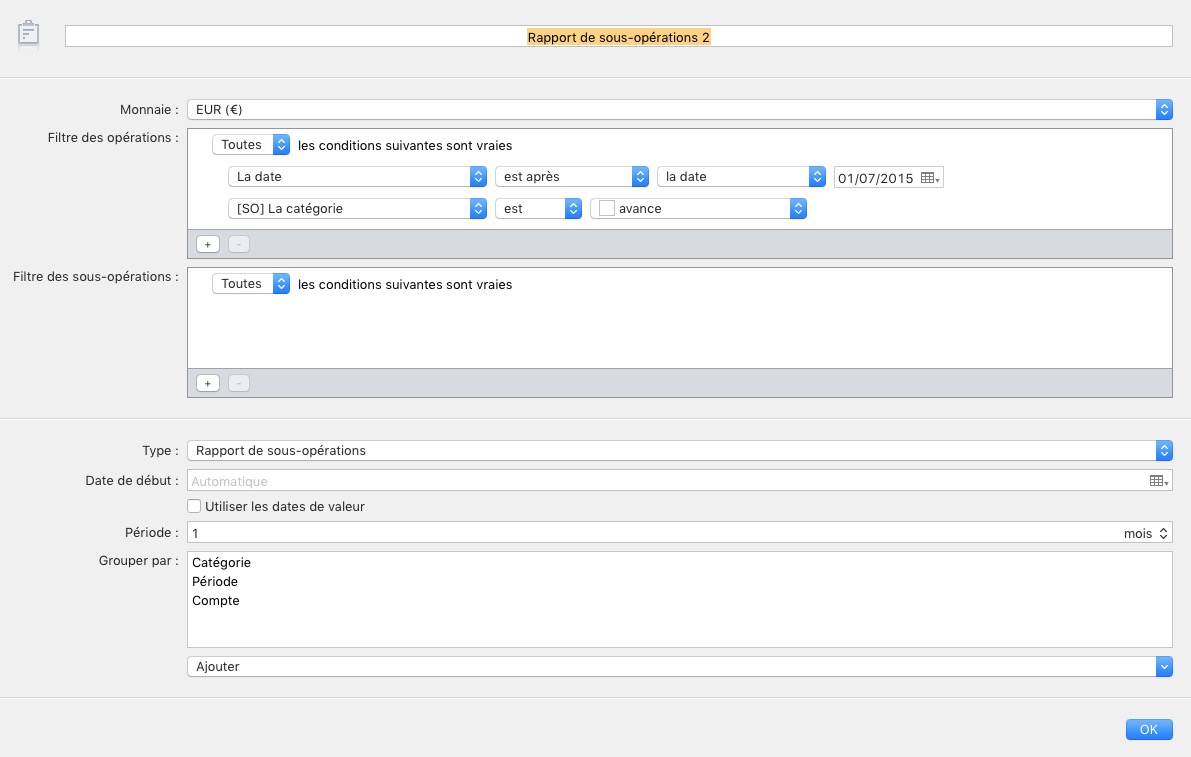Open the La date criterion dropdown
The image size is (1191, 757).
click(x=357, y=176)
